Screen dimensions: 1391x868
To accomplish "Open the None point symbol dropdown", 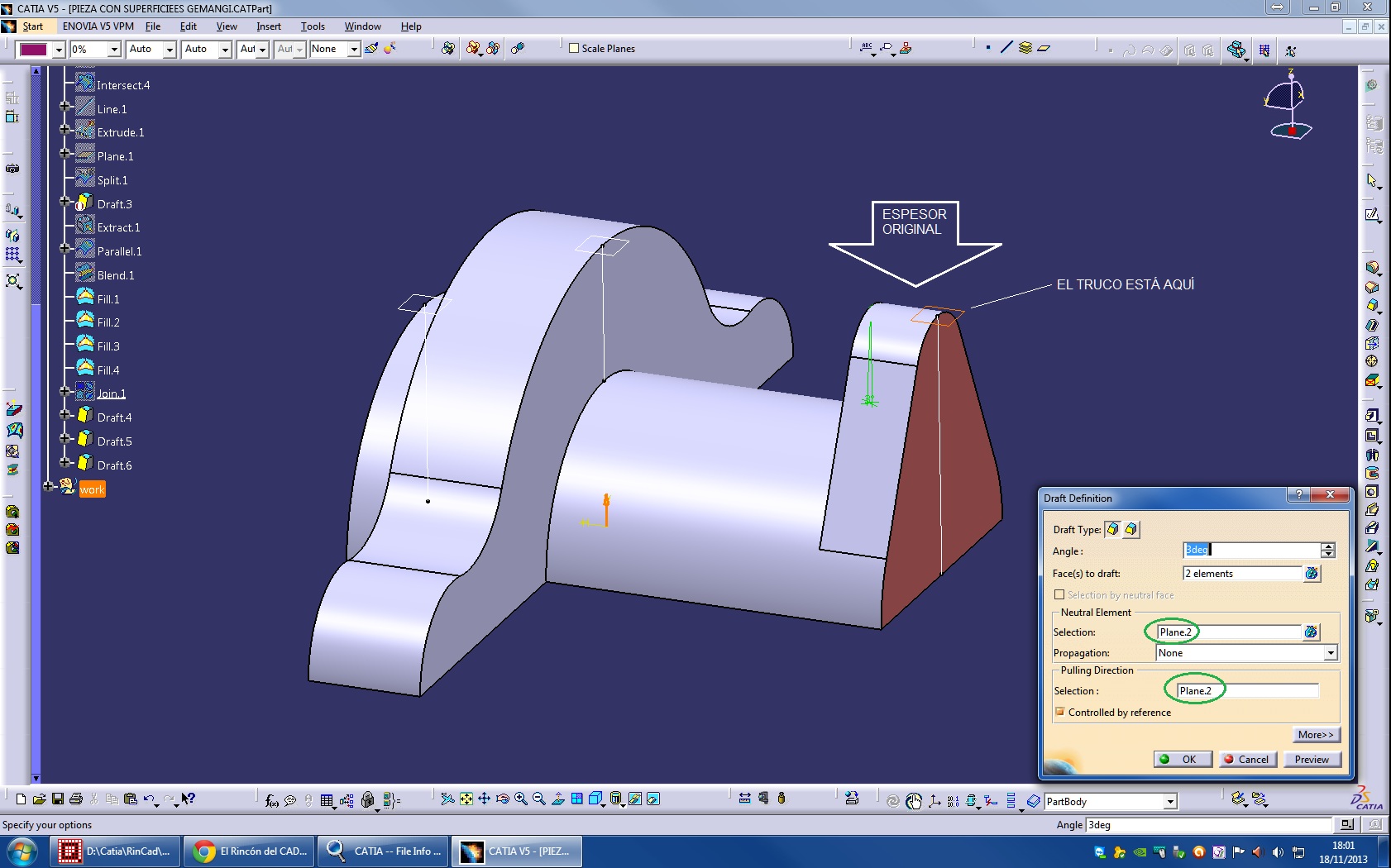I will tap(354, 50).
